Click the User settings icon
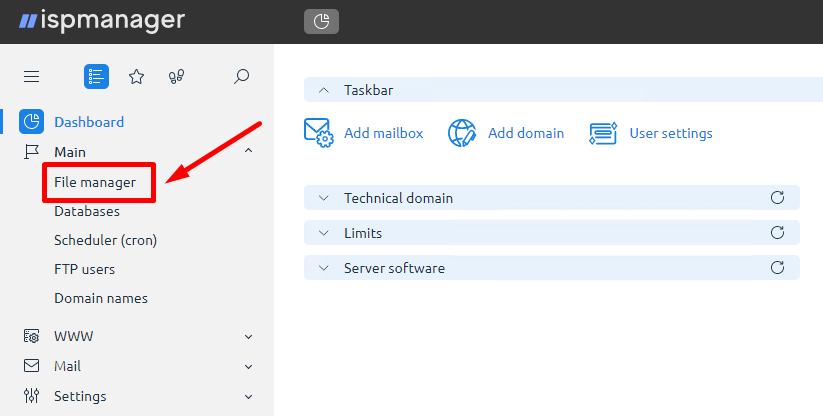This screenshot has height=416, width=823. pyautogui.click(x=603, y=133)
